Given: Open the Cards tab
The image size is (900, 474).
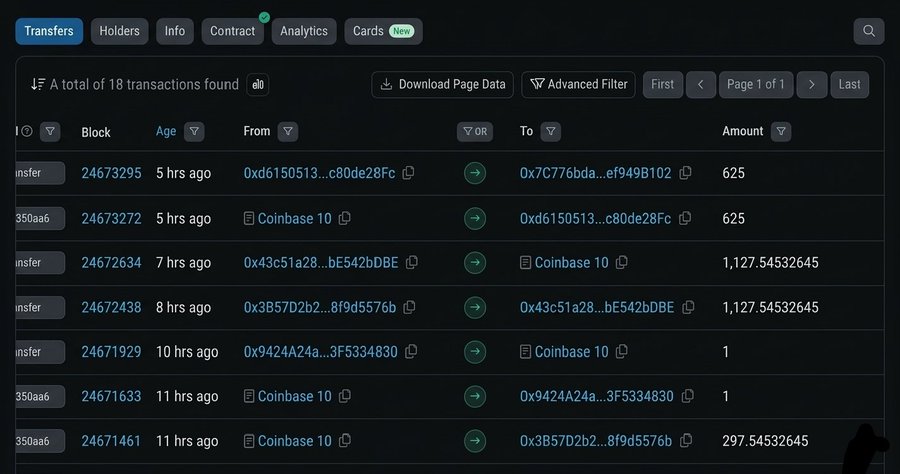Looking at the screenshot, I should click(383, 31).
